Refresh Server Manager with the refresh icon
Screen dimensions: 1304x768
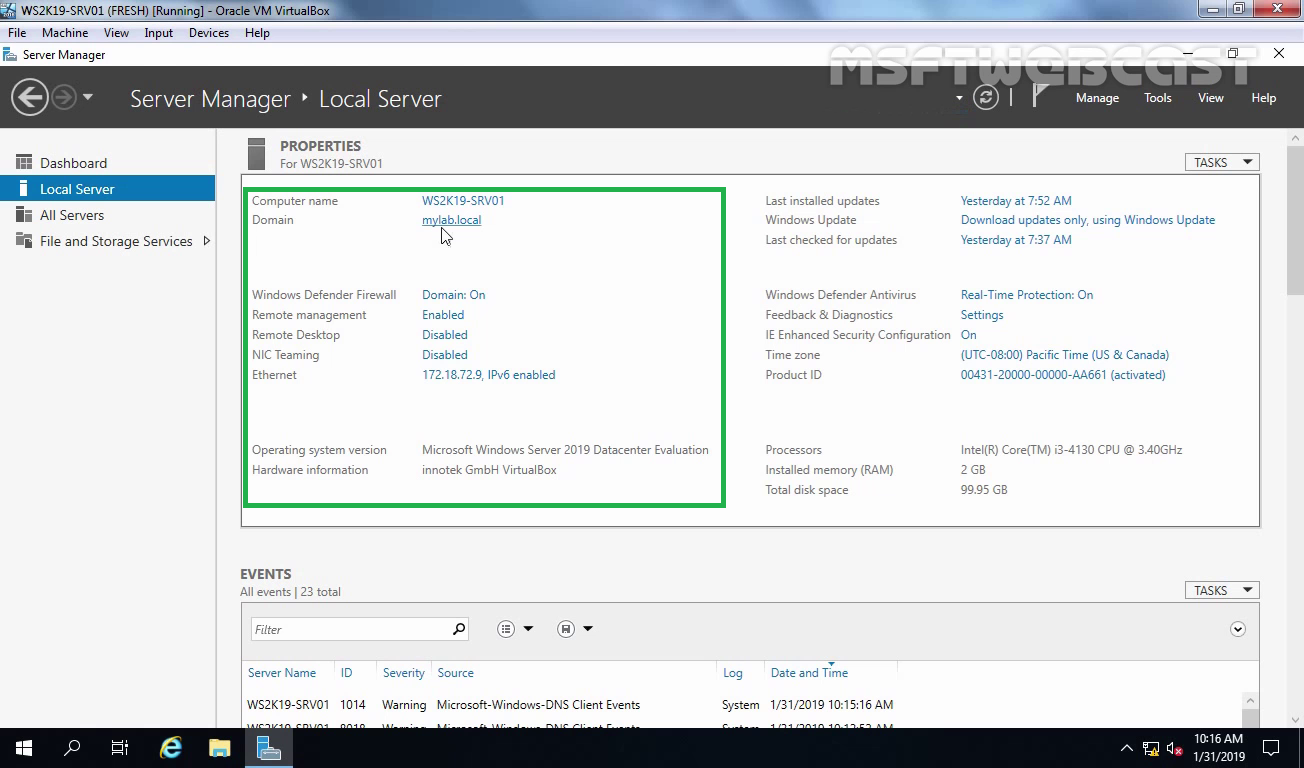click(986, 97)
